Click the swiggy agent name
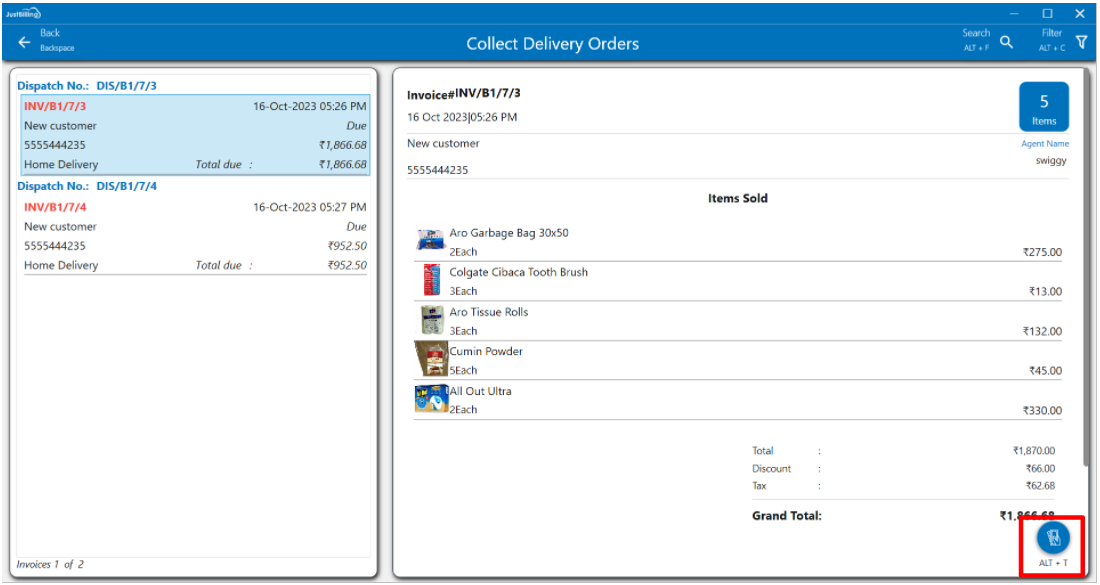Screen dimensions: 1100x585 pos(1052,160)
